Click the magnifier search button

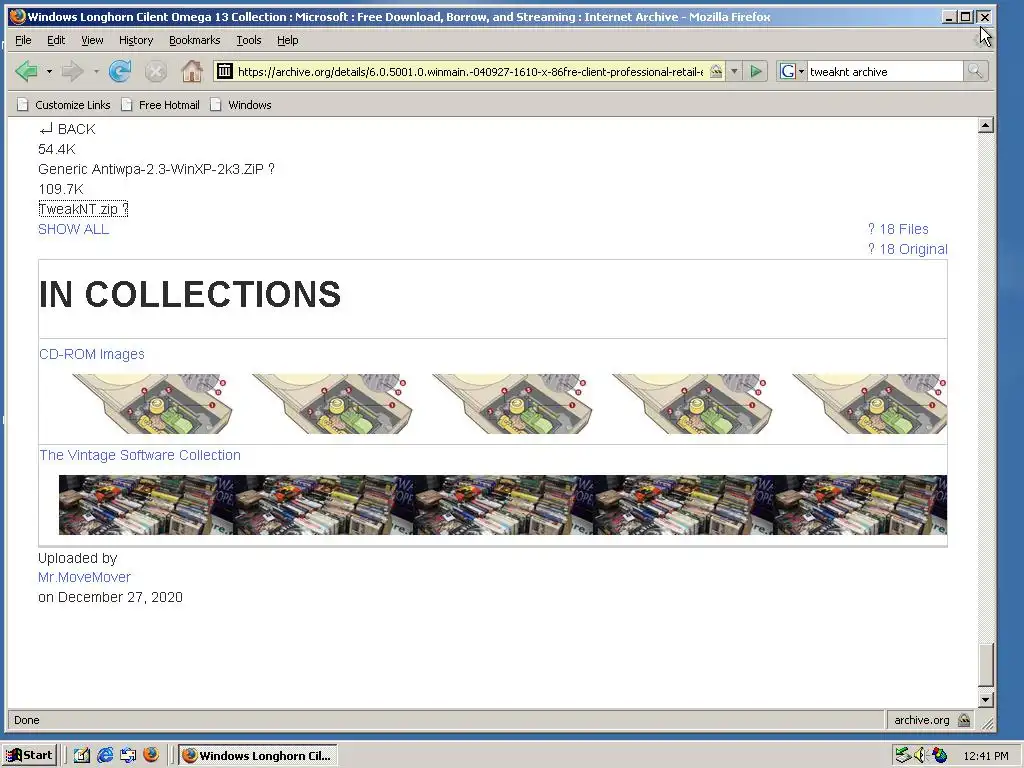coord(975,71)
